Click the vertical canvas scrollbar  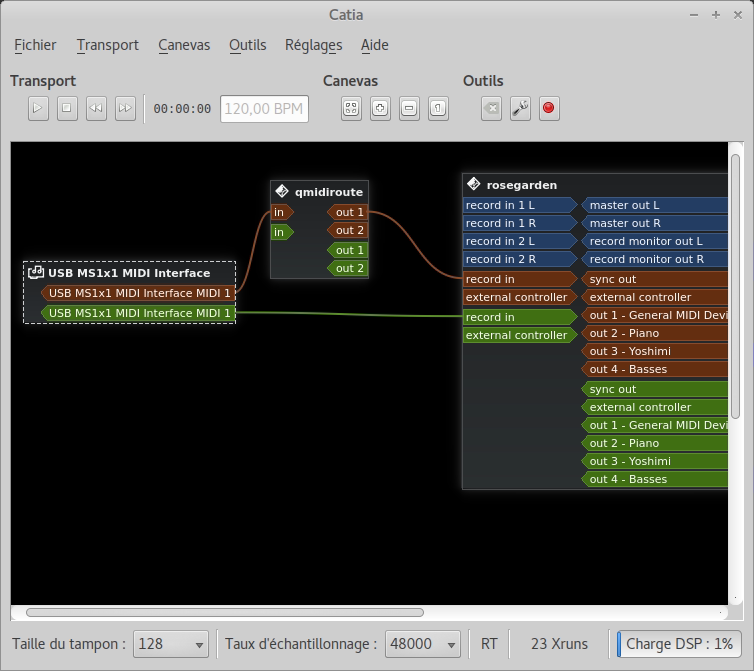[735, 286]
